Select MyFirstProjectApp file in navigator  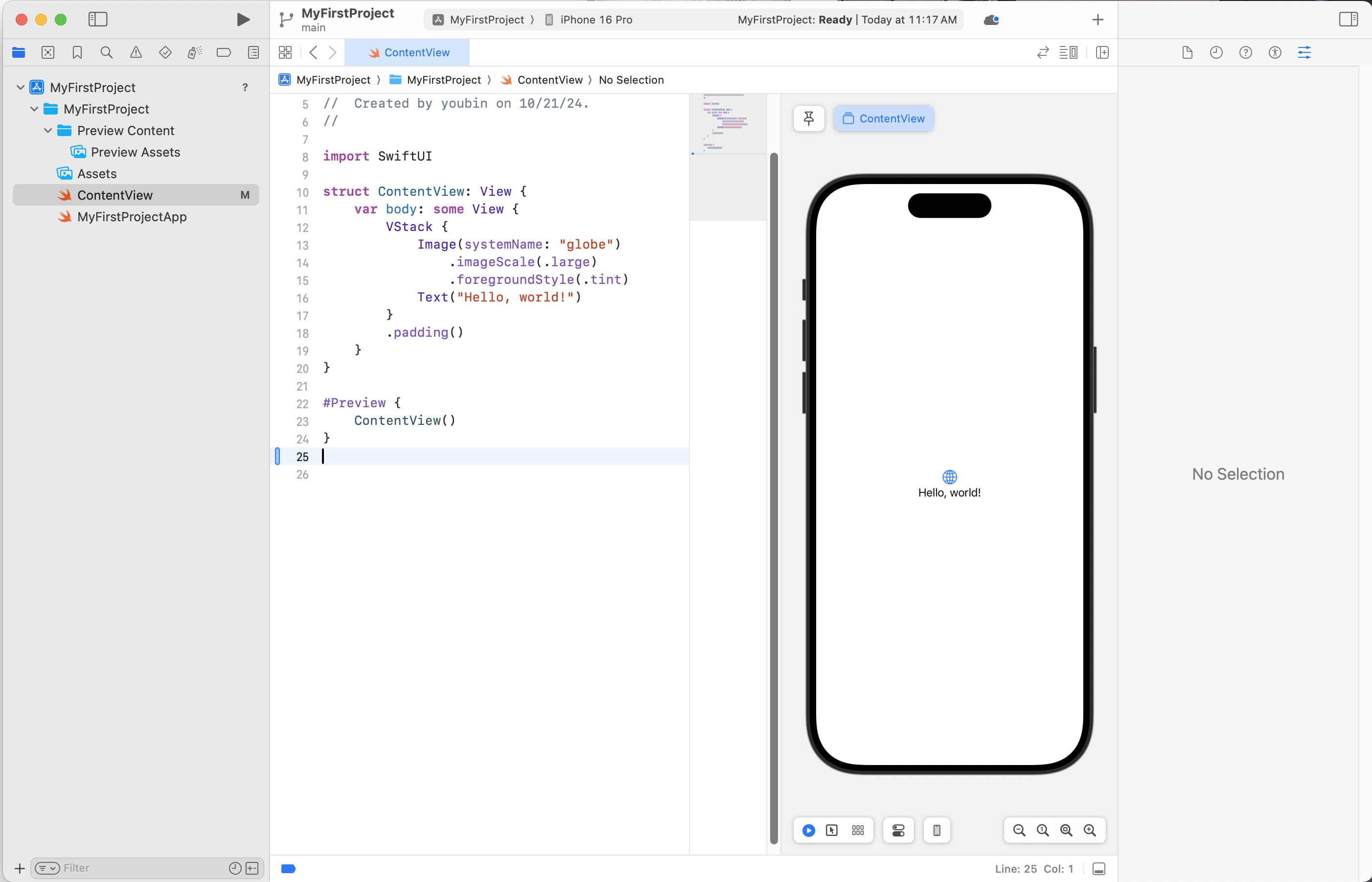(x=132, y=217)
